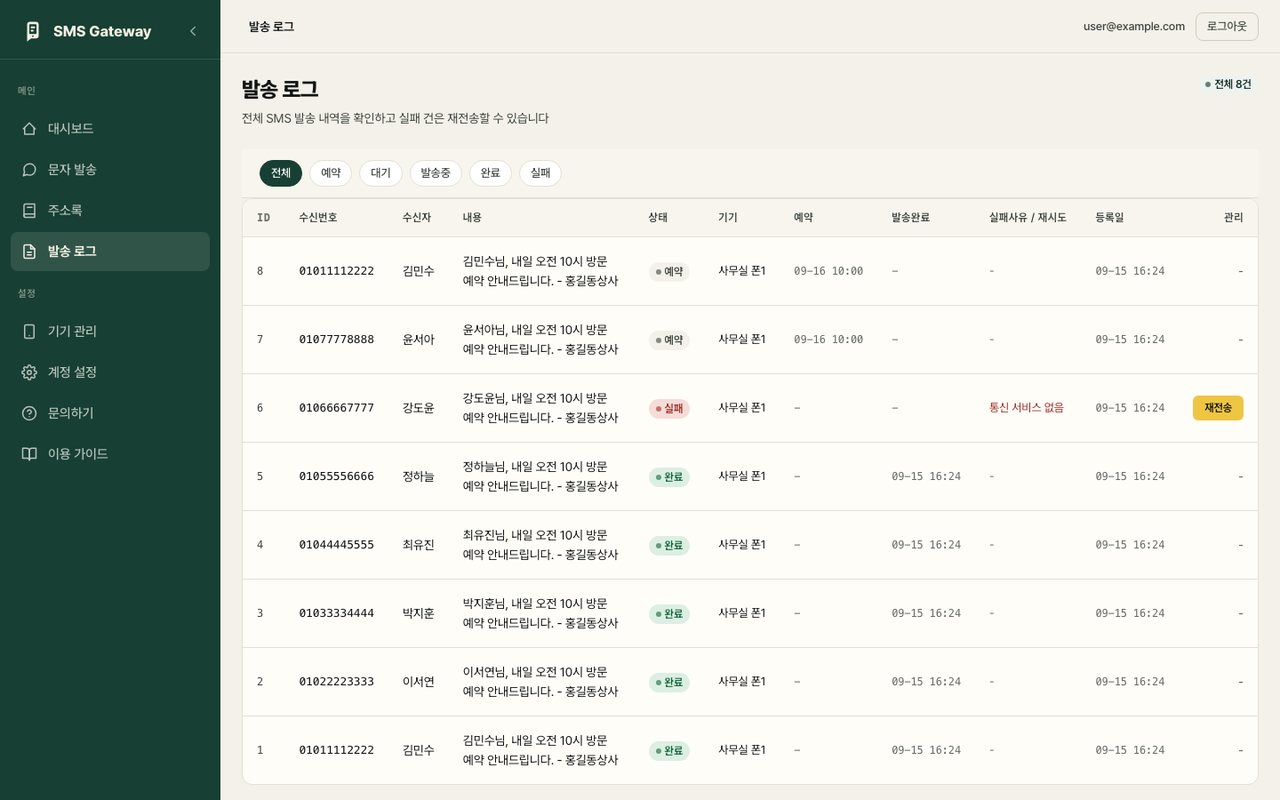Click recipient name 강도윤

(x=419, y=408)
